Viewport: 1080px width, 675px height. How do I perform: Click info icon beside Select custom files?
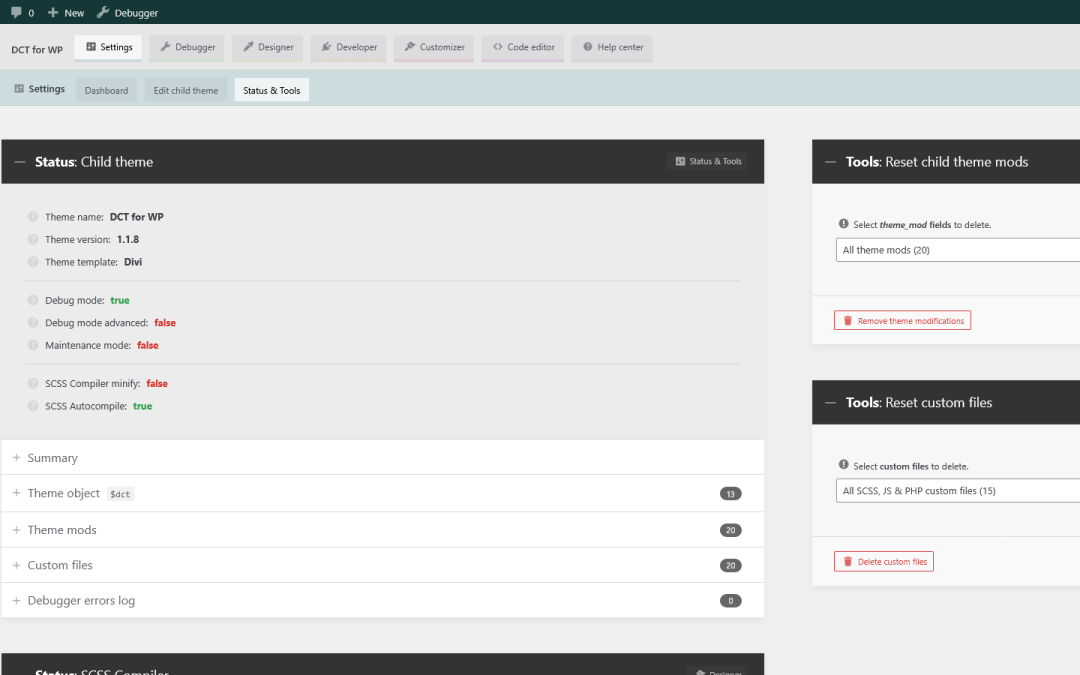point(843,465)
